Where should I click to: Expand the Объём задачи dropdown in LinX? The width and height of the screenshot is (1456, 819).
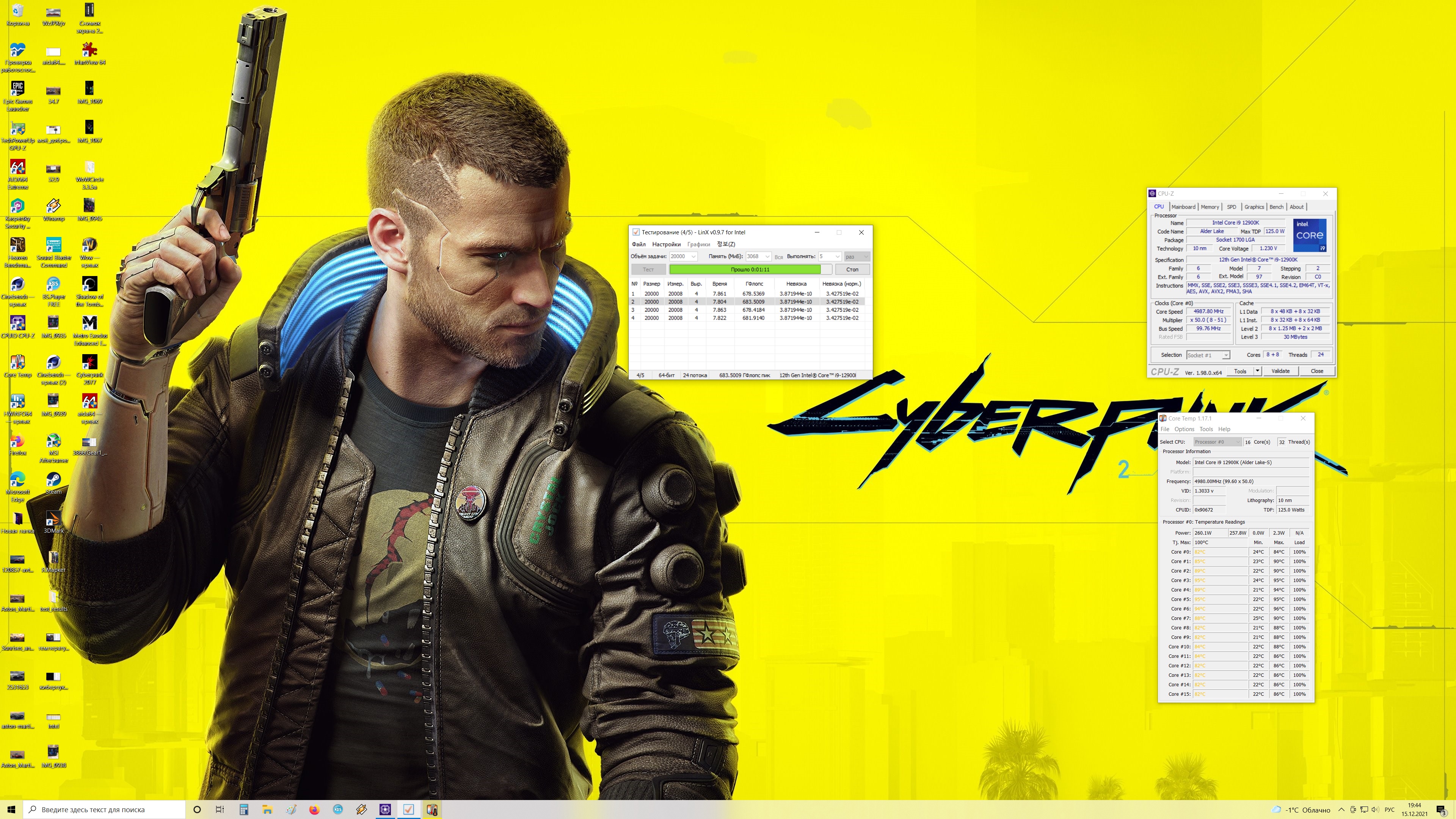point(693,257)
